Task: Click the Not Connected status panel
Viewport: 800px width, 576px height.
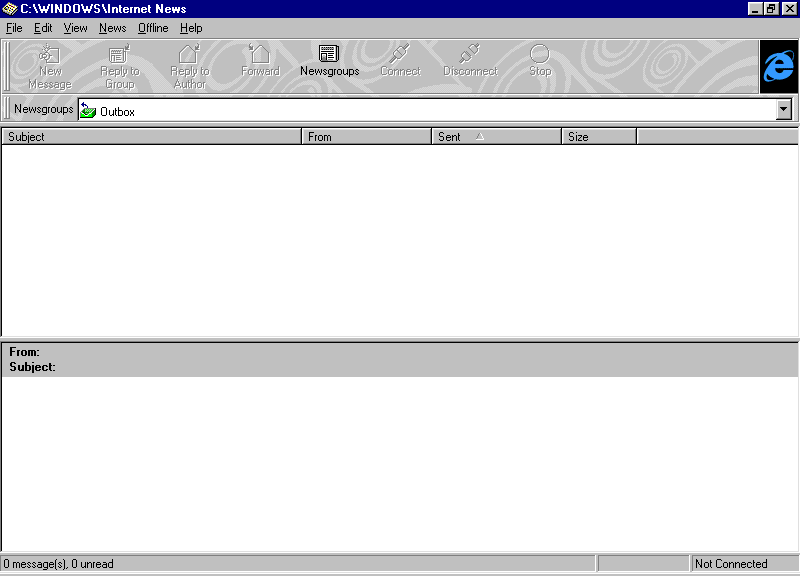Action: click(743, 564)
